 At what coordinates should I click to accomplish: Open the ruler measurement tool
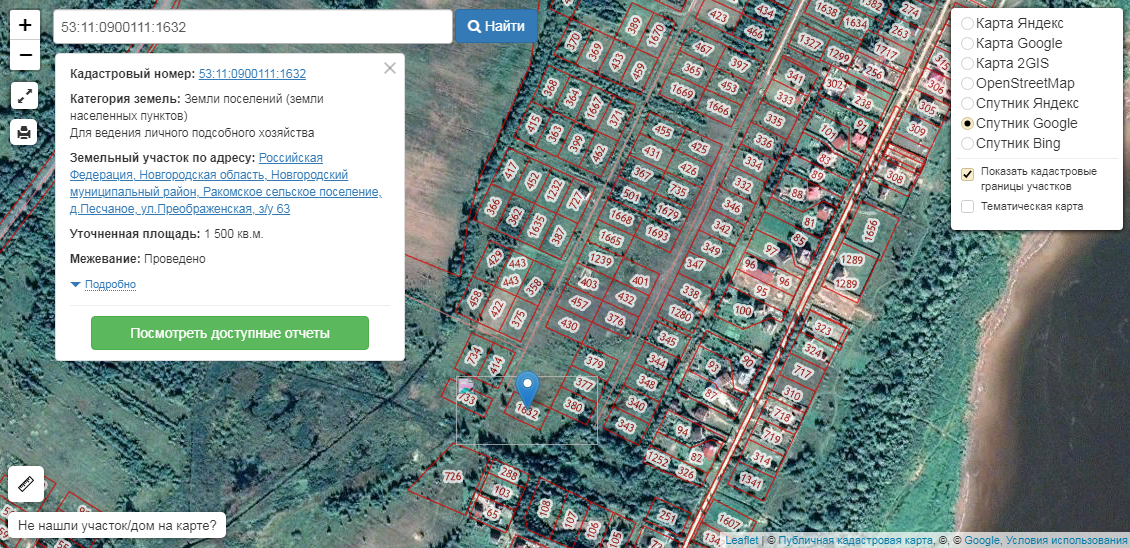coord(26,484)
